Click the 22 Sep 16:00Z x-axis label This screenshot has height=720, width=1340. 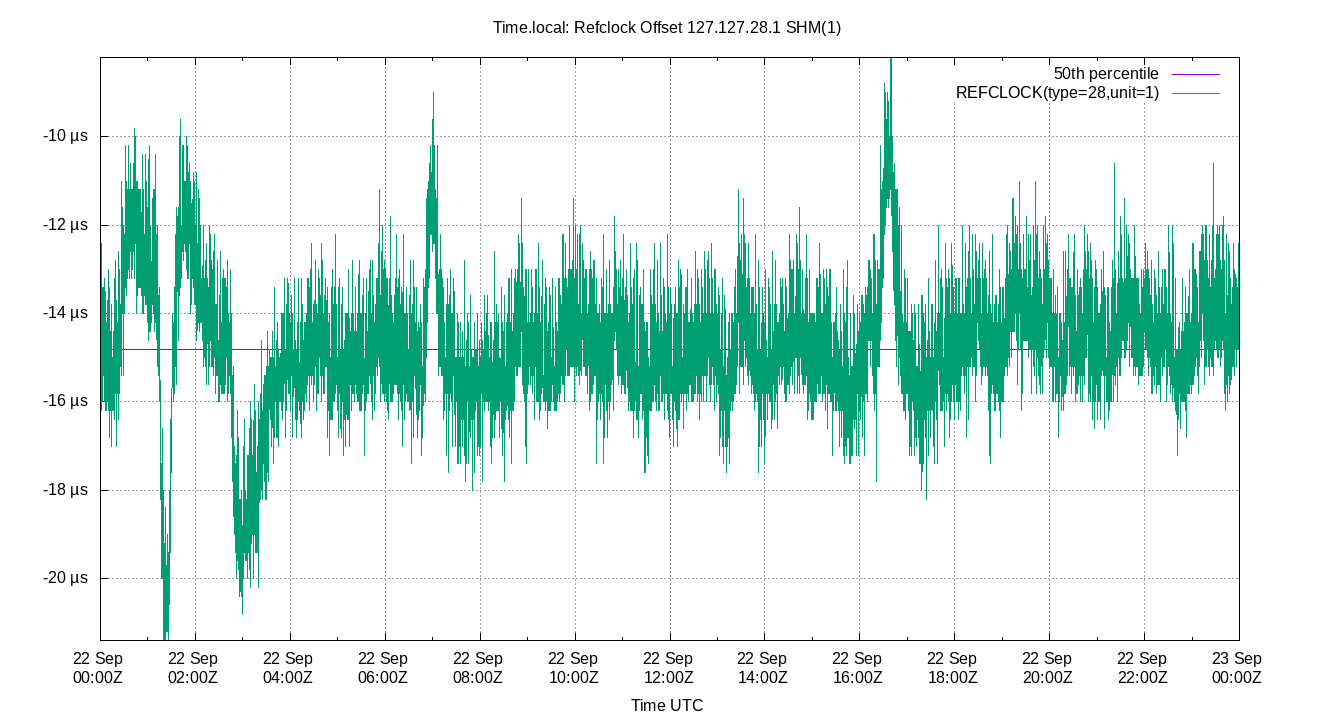point(858,668)
